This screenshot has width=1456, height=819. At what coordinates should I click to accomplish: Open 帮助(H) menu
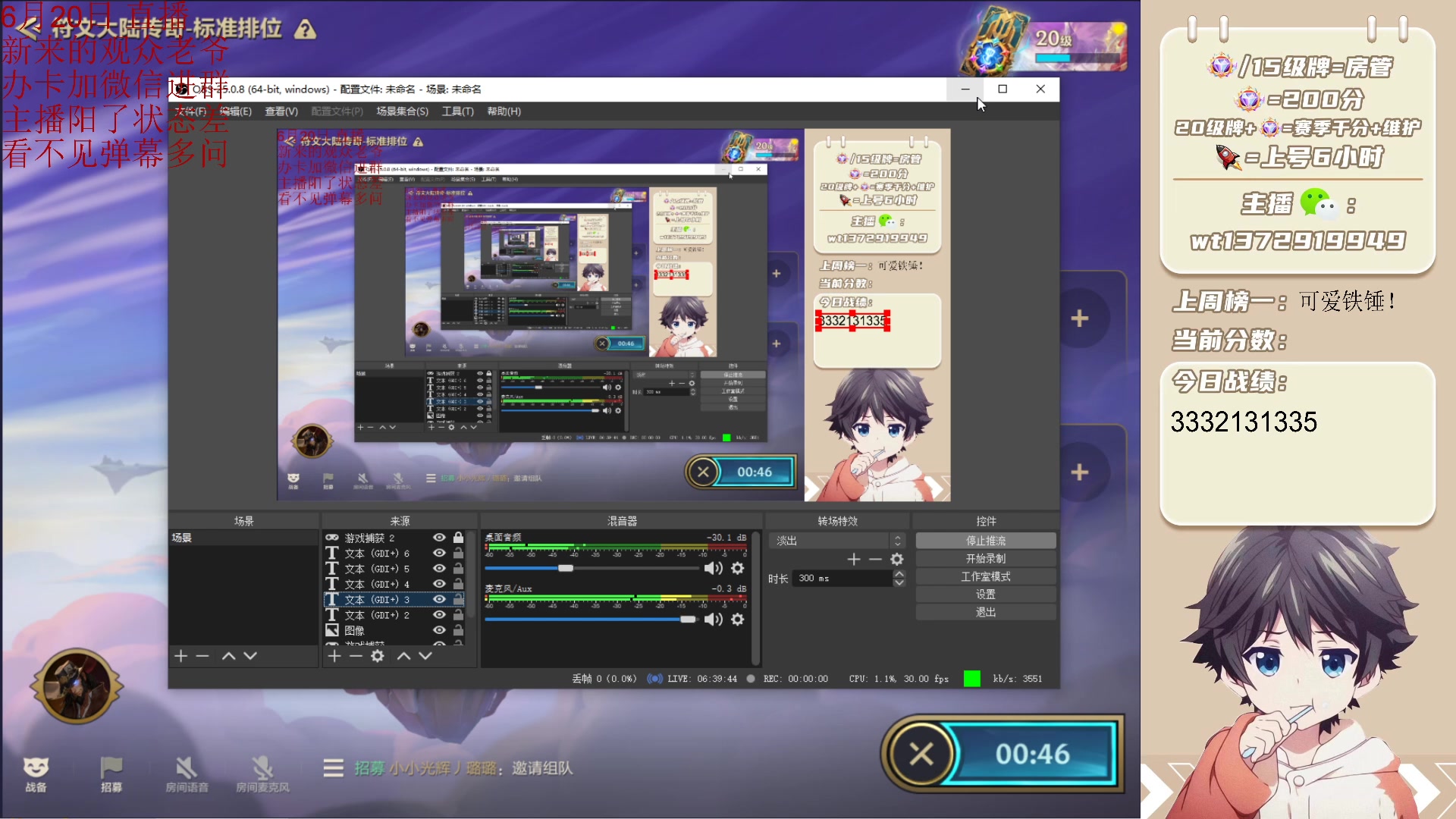[504, 111]
